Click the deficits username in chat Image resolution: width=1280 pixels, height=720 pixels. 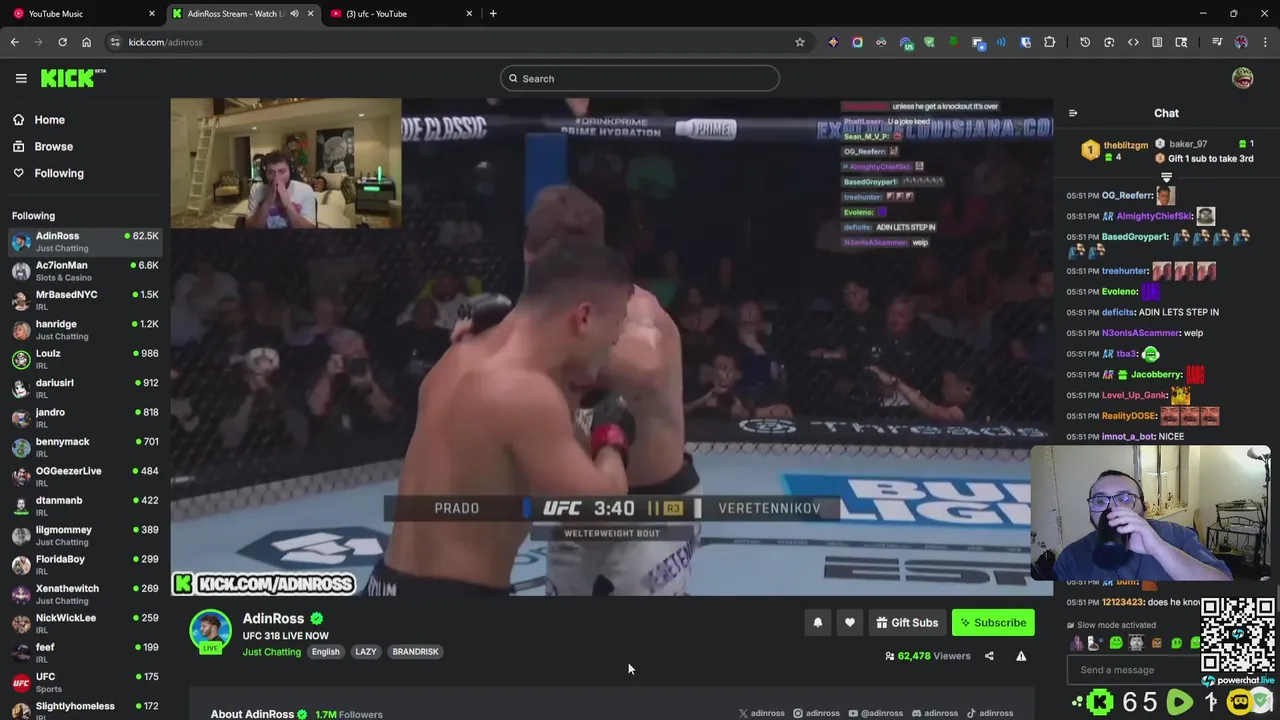pyautogui.click(x=1117, y=312)
